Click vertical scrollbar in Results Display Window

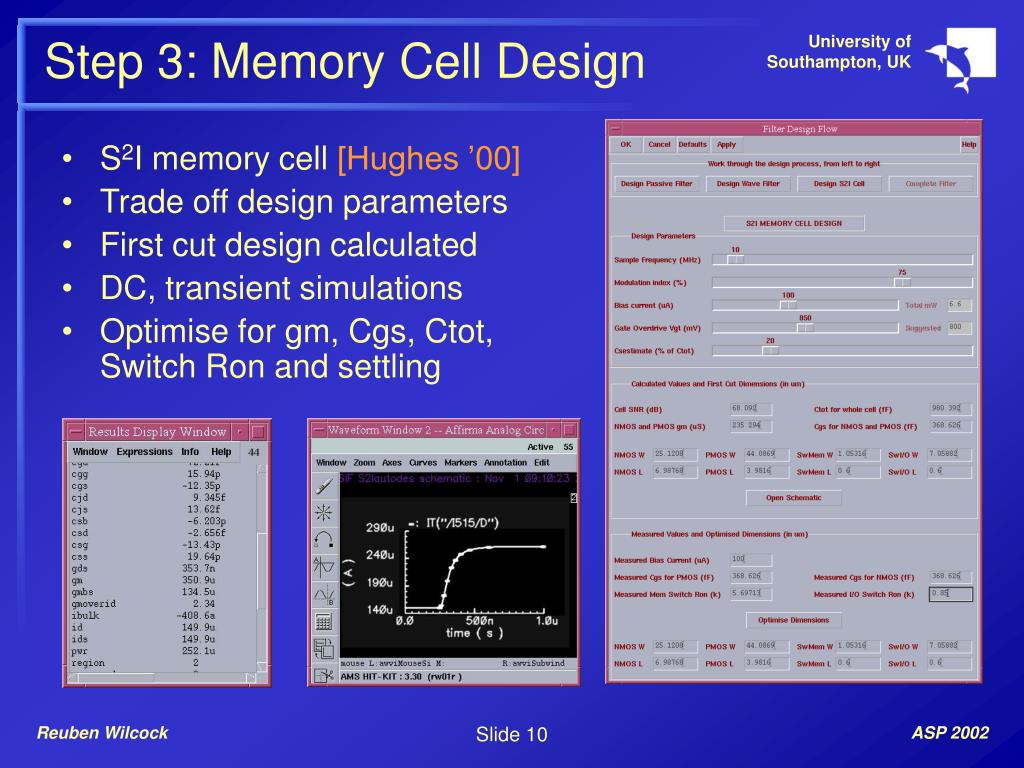[x=262, y=567]
